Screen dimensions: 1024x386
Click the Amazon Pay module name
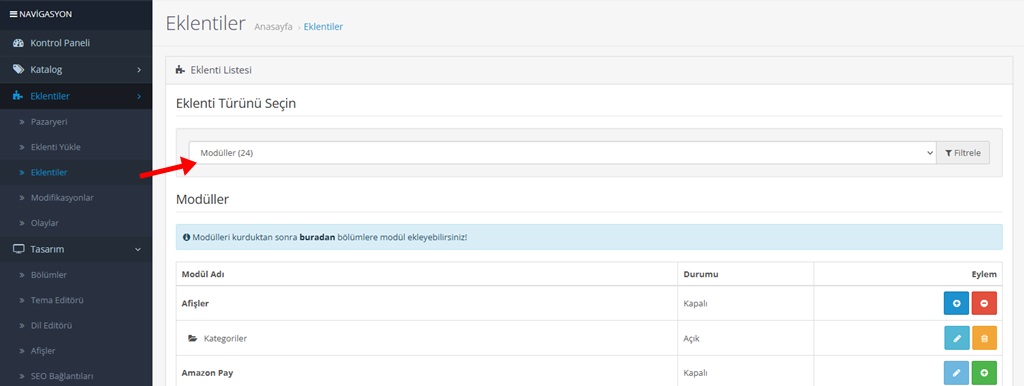click(x=208, y=373)
